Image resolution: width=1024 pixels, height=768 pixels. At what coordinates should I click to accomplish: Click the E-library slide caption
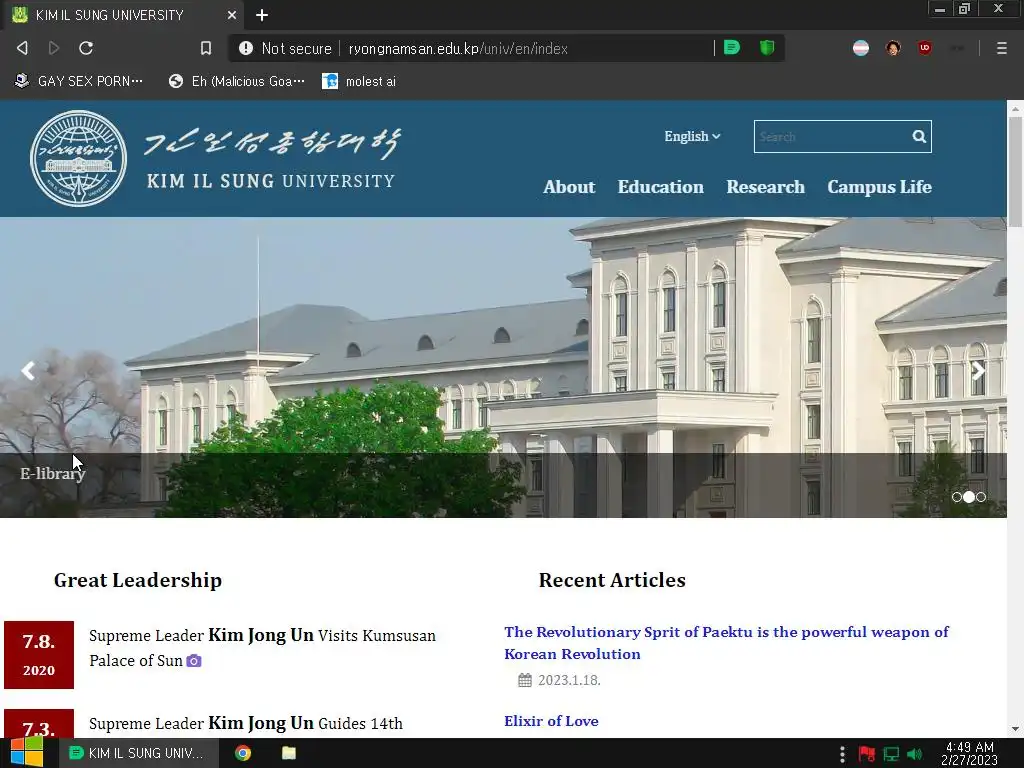pos(52,473)
